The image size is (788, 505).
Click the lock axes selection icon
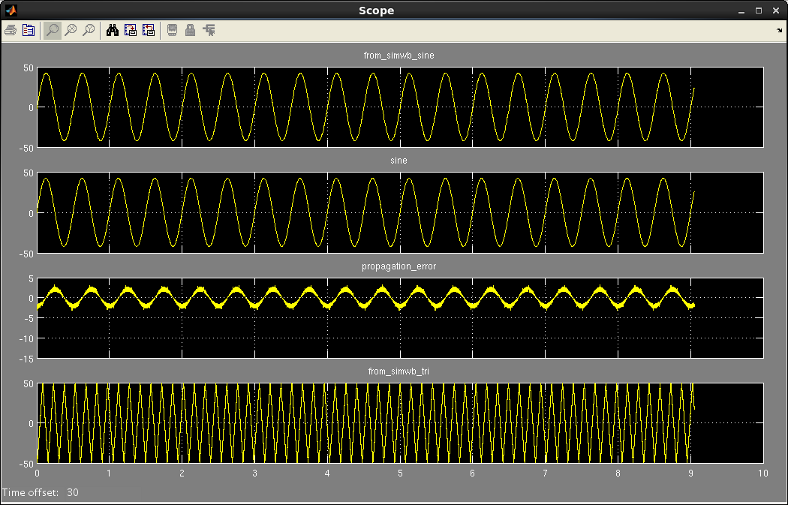click(190, 31)
